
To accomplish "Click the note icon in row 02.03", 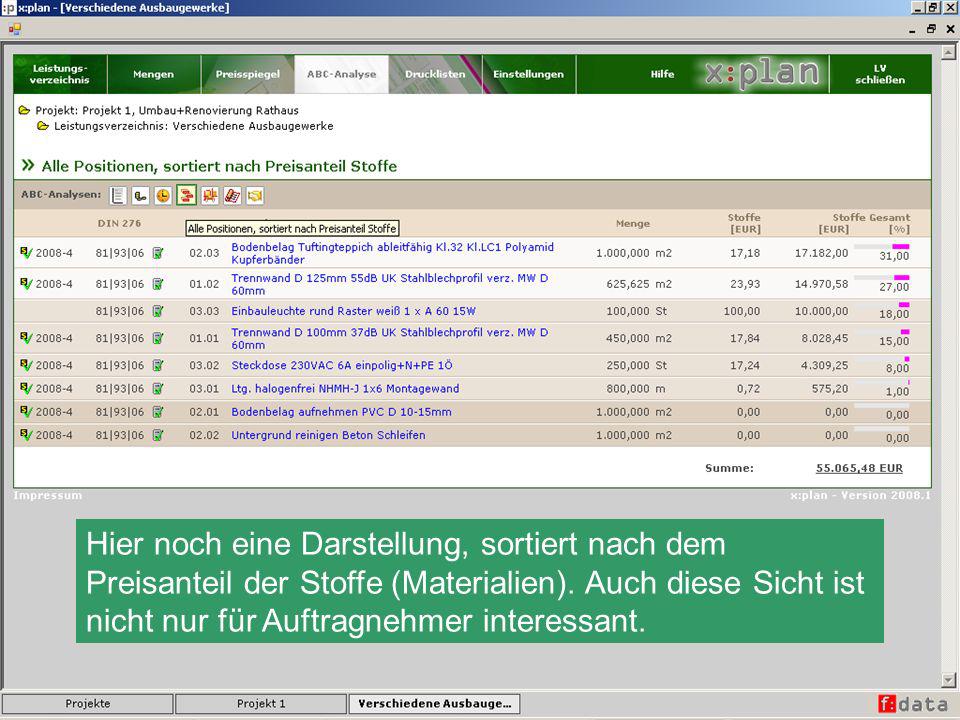I will pos(158,253).
